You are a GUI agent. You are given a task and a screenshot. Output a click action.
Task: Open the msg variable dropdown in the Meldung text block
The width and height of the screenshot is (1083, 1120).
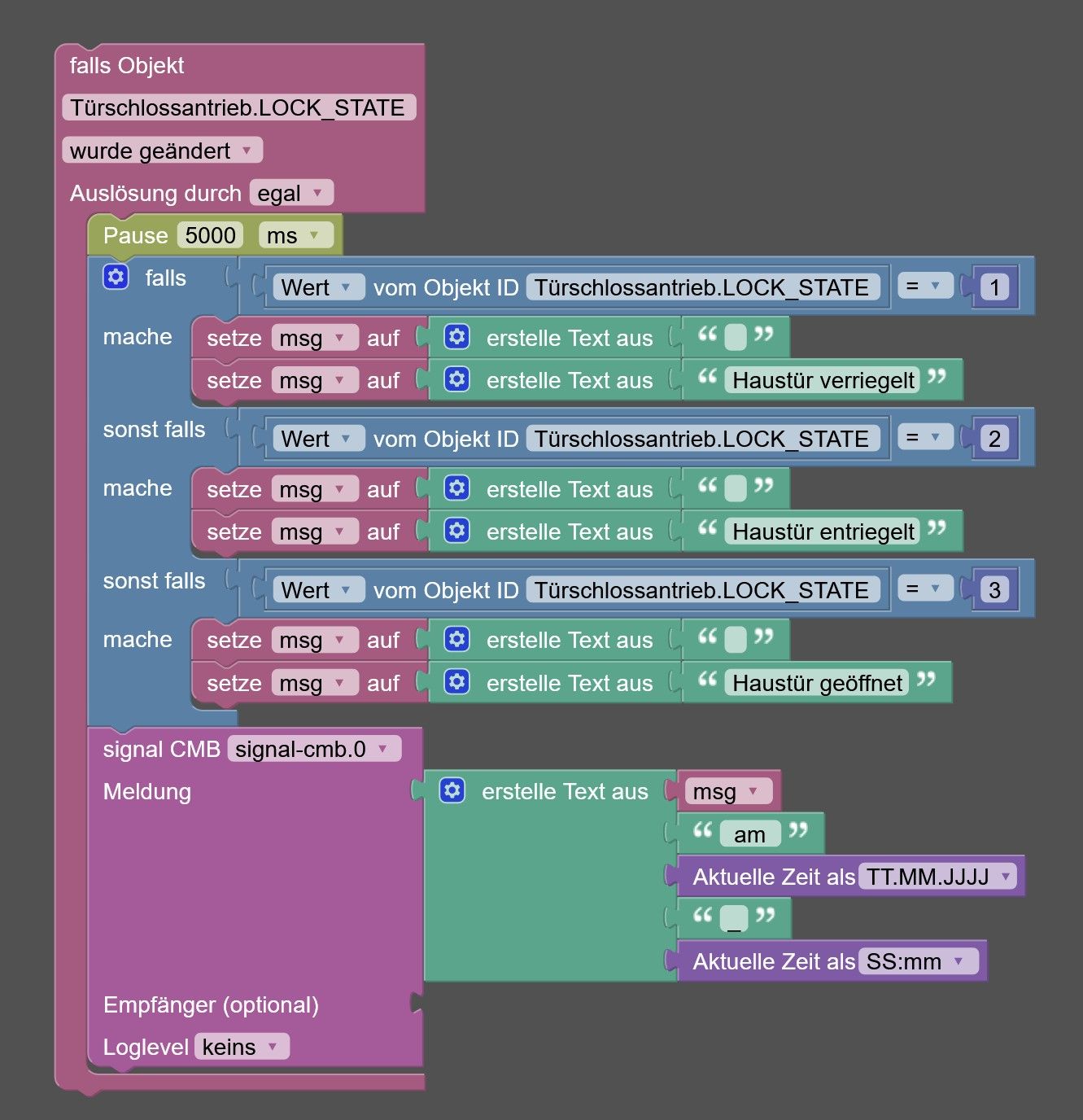click(727, 791)
